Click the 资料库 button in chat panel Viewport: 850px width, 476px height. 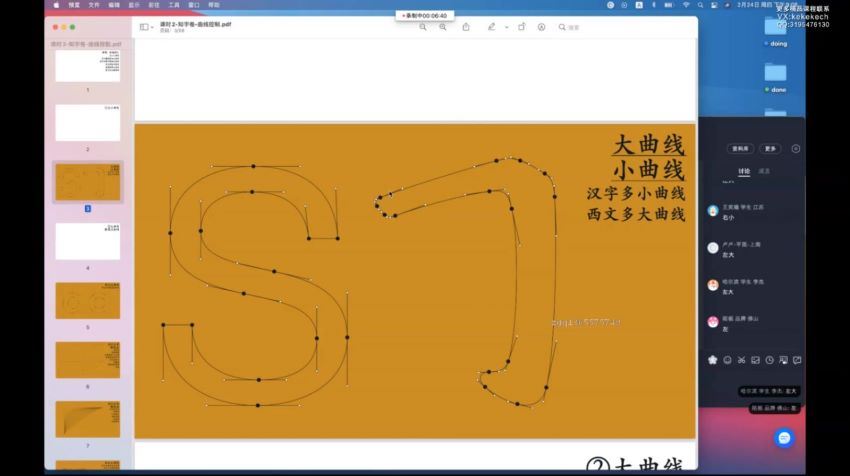point(740,149)
